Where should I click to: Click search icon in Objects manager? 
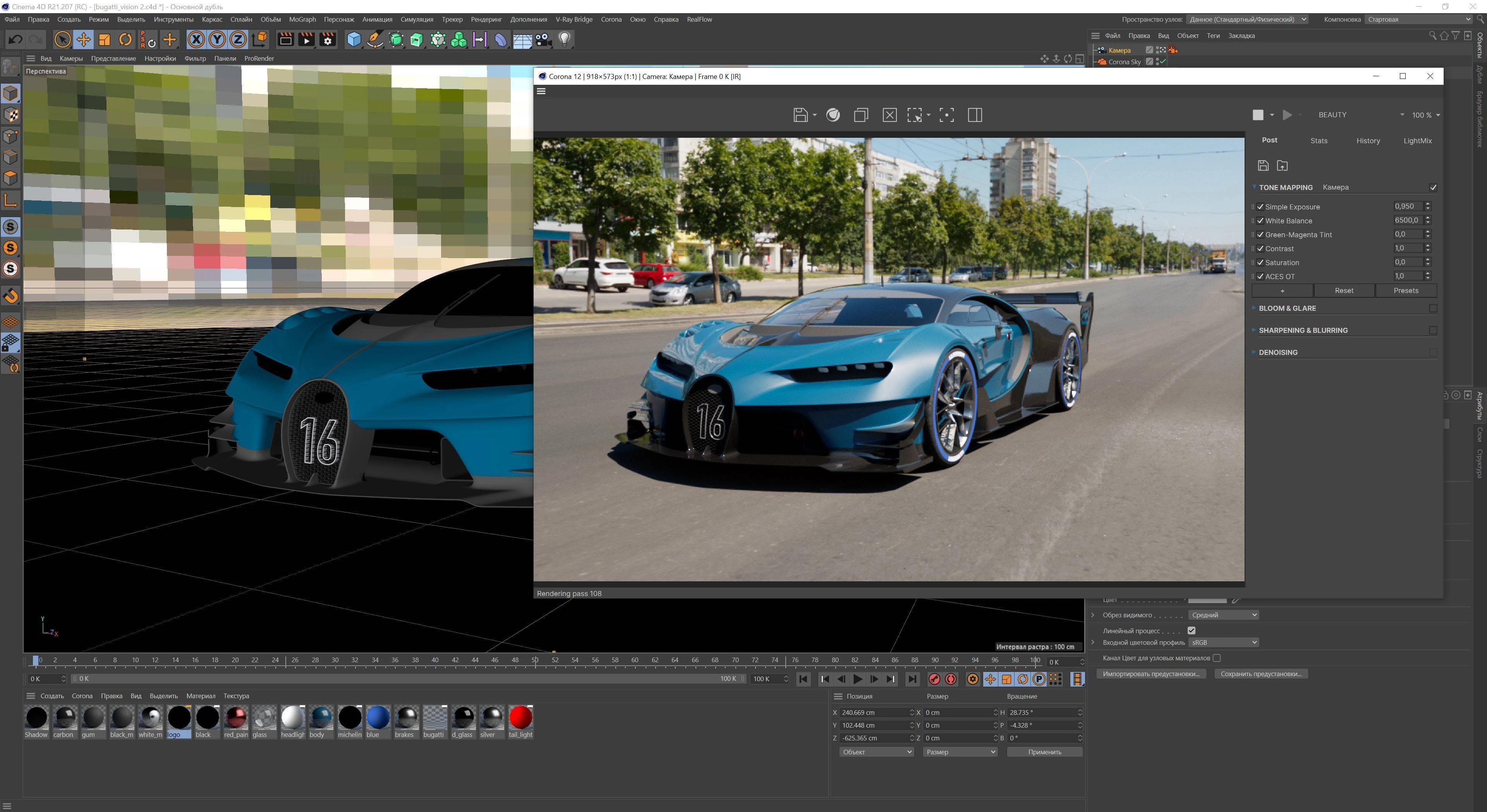pyautogui.click(x=1432, y=36)
